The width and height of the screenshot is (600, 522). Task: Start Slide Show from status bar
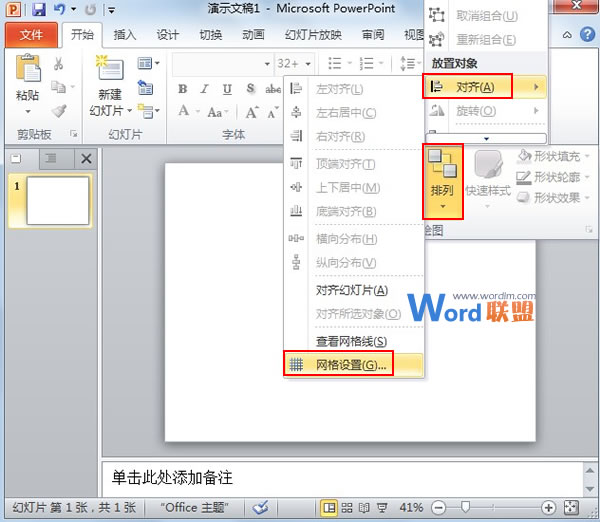coord(382,508)
